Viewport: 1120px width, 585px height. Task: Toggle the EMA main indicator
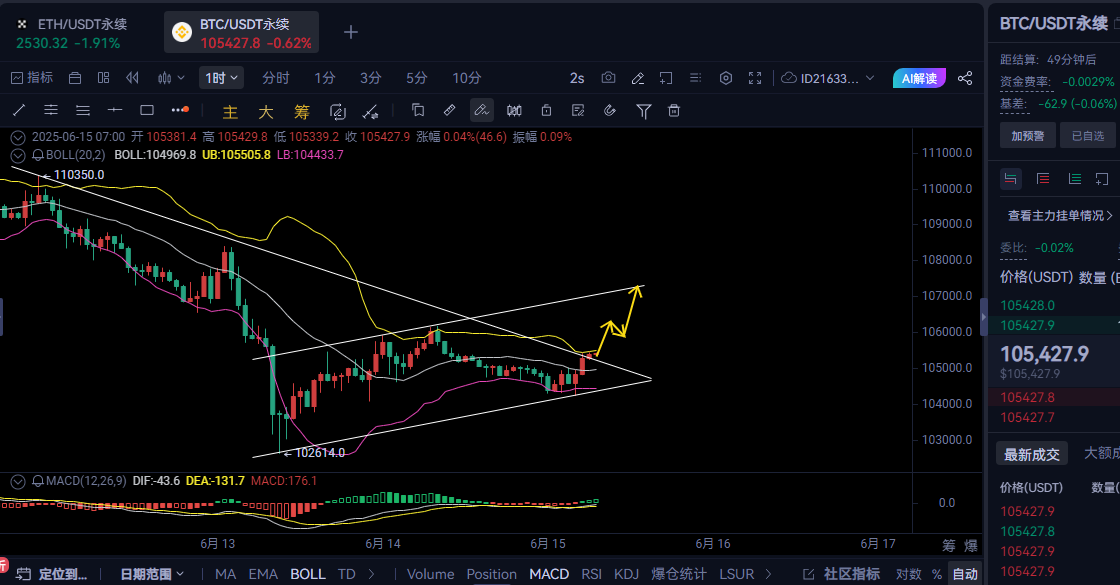tap(263, 574)
